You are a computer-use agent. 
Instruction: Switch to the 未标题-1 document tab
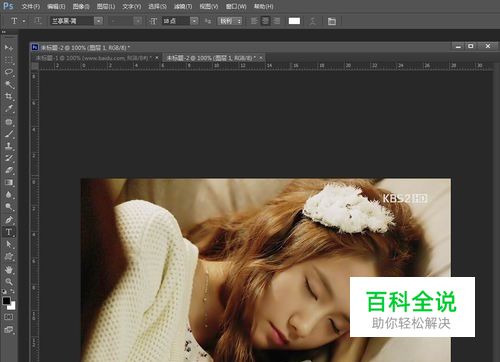pyautogui.click(x=93, y=58)
